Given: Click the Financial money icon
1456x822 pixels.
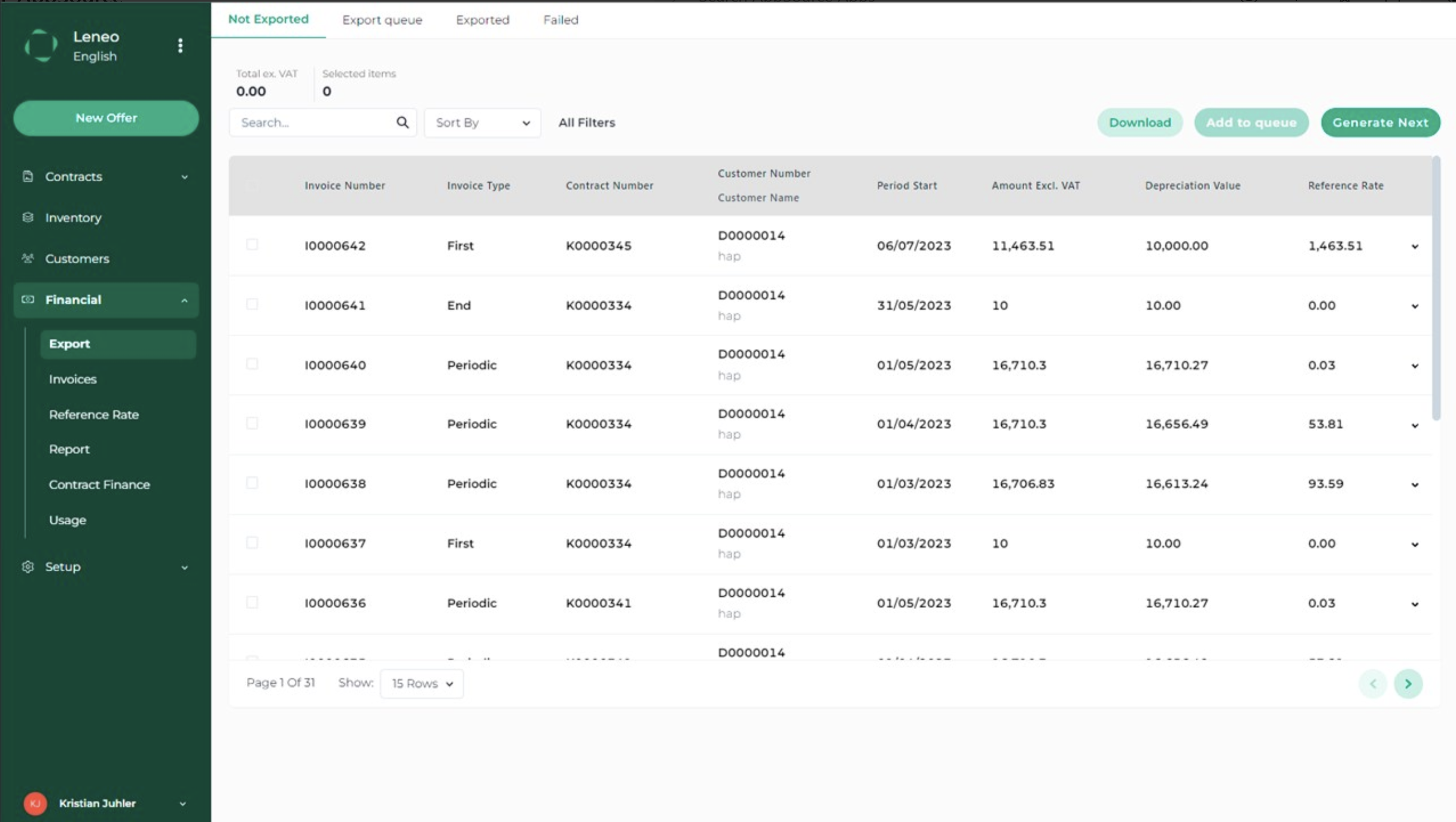Looking at the screenshot, I should click(28, 299).
